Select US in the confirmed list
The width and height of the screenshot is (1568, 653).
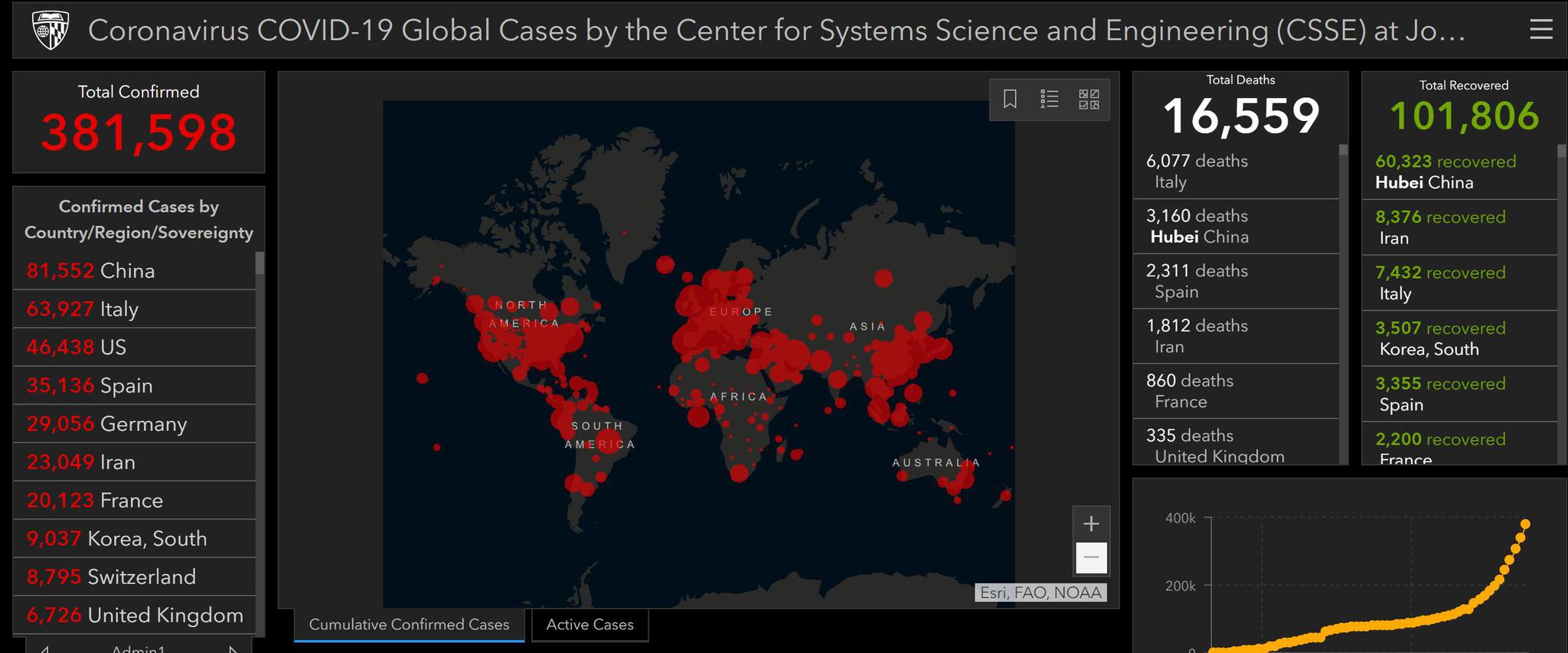(x=134, y=348)
